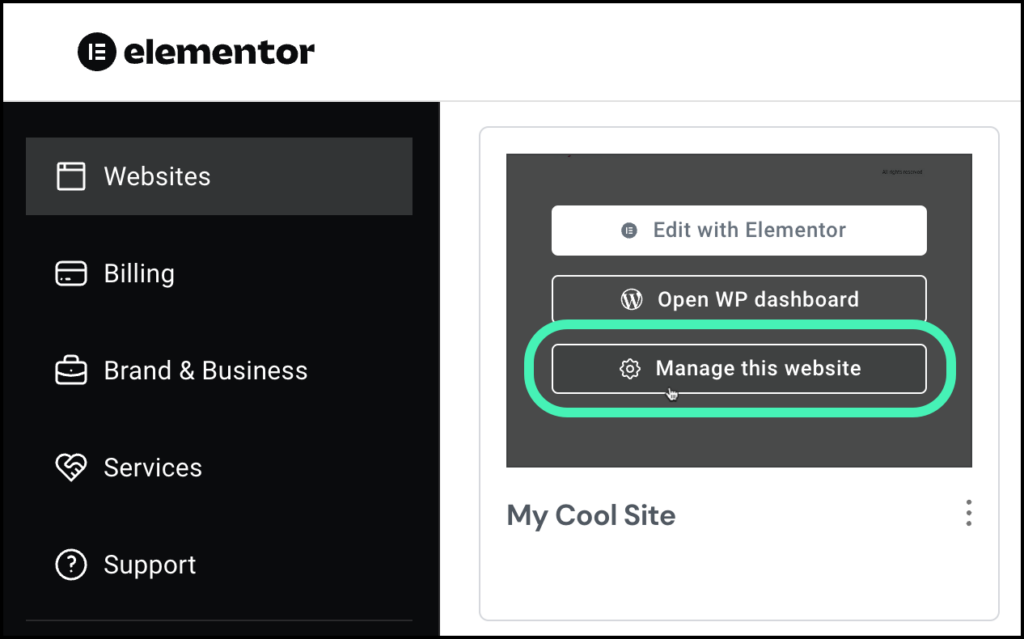Open the three-dot menu for My Cool Site
Image resolution: width=1024 pixels, height=639 pixels.
click(968, 514)
